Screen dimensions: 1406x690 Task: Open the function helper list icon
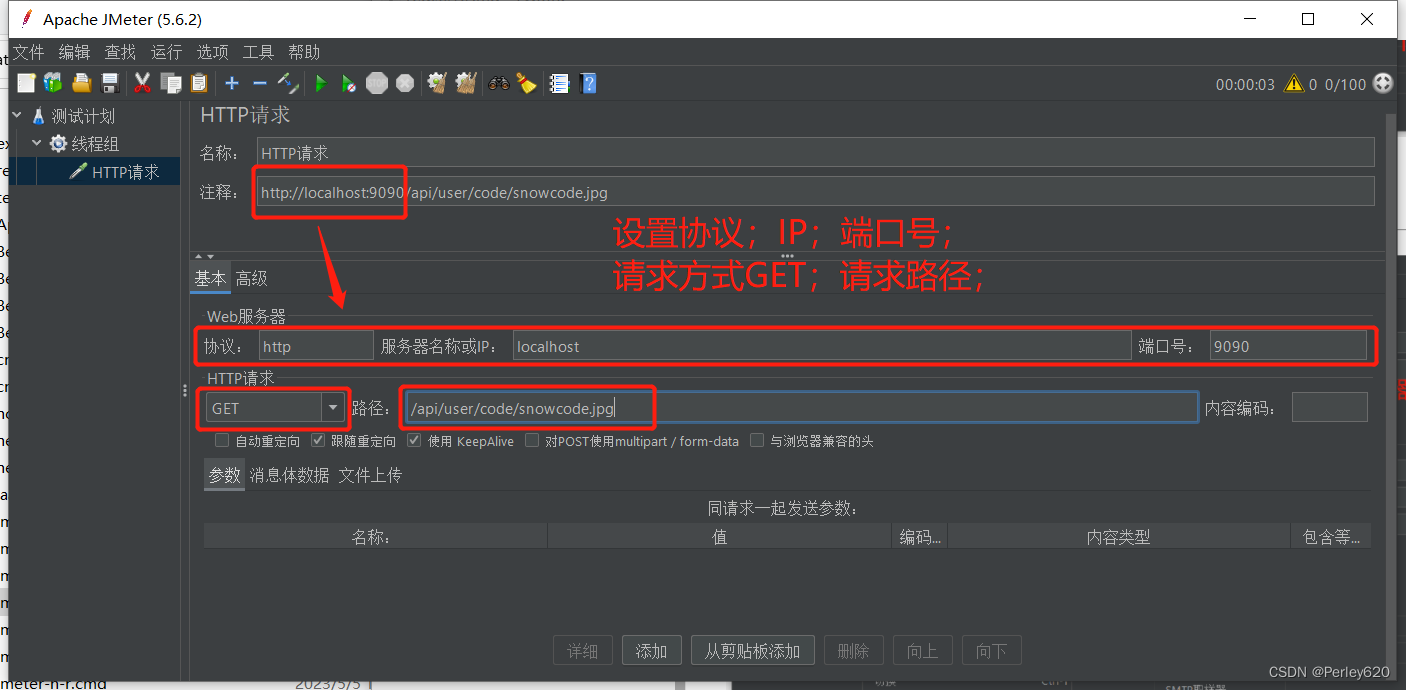(559, 83)
